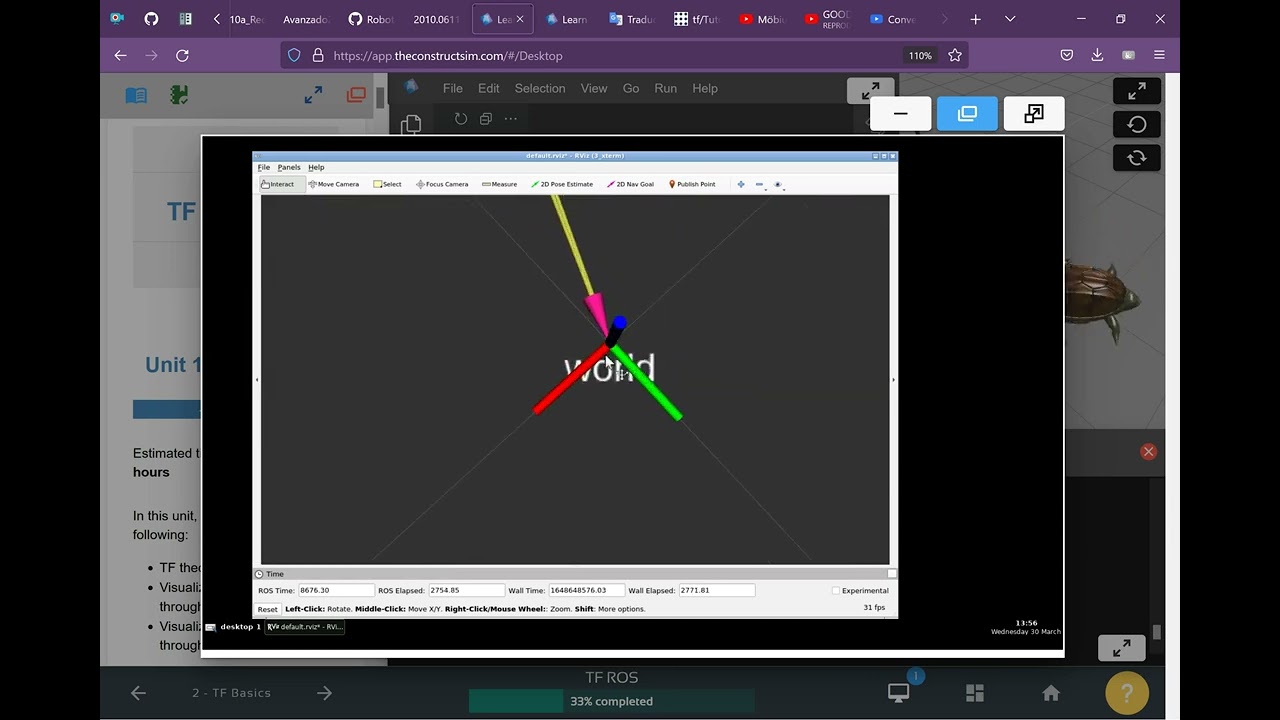1280x720 pixels.
Task: Click the home icon in bottom bar
Action: (1051, 692)
